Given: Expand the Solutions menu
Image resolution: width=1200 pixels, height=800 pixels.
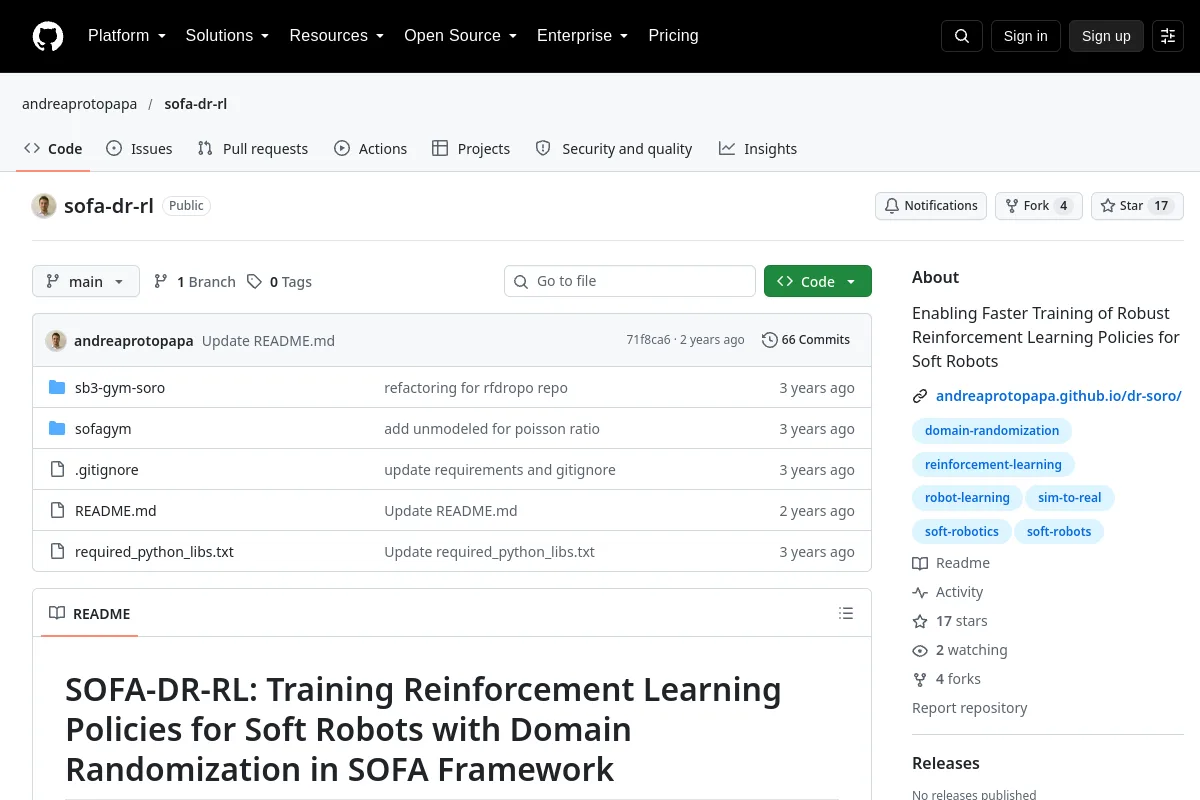Looking at the screenshot, I should coord(227,36).
